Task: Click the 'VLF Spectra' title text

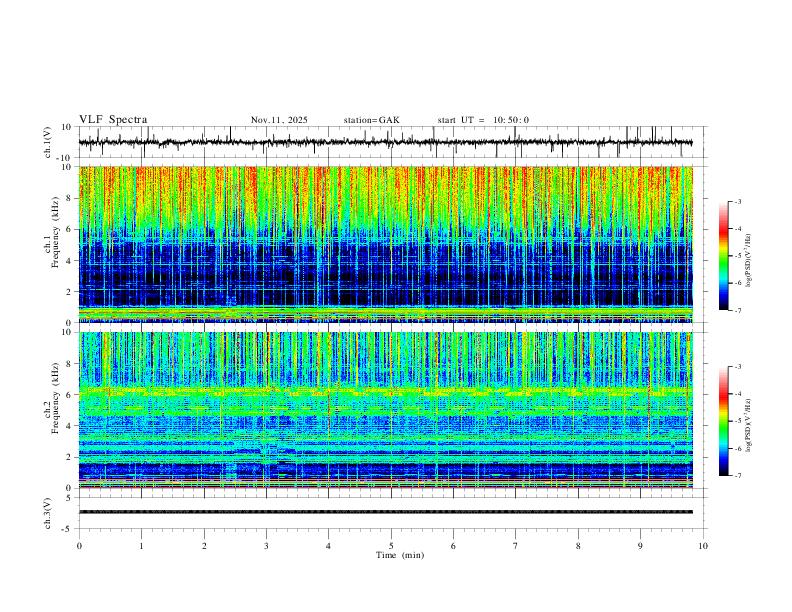Action: click(x=113, y=119)
